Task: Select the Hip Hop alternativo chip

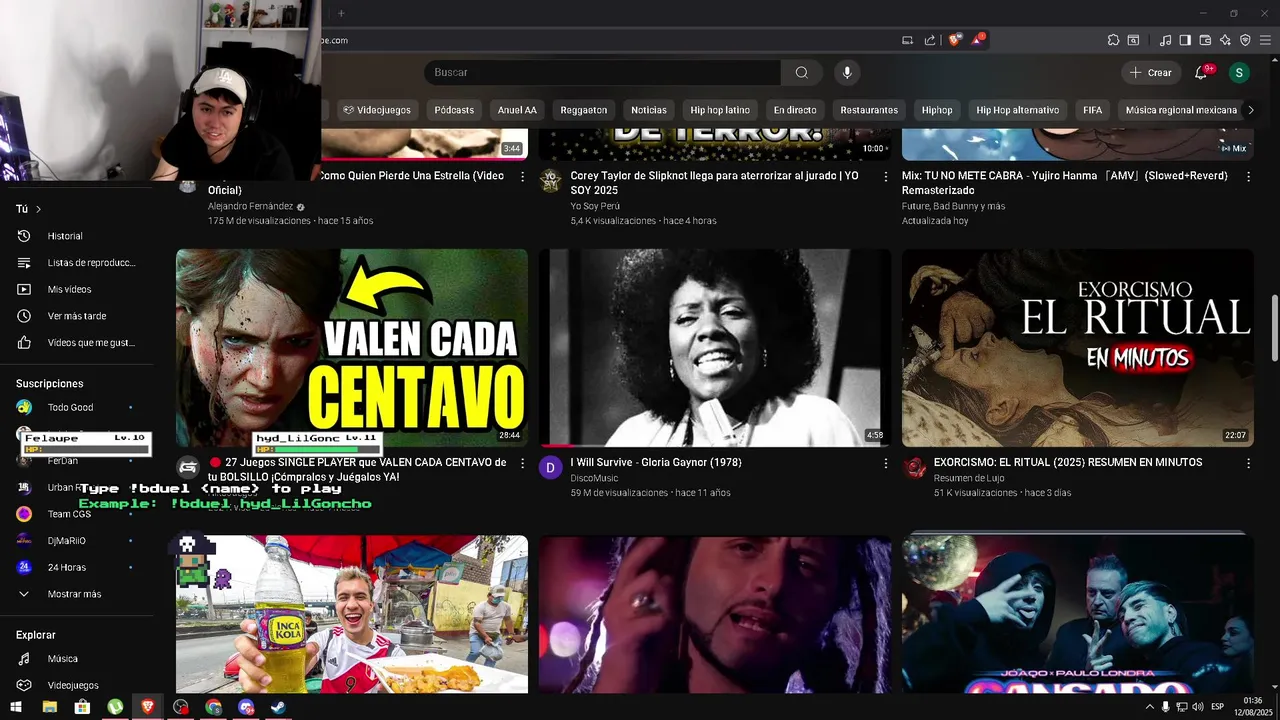Action: [1017, 110]
